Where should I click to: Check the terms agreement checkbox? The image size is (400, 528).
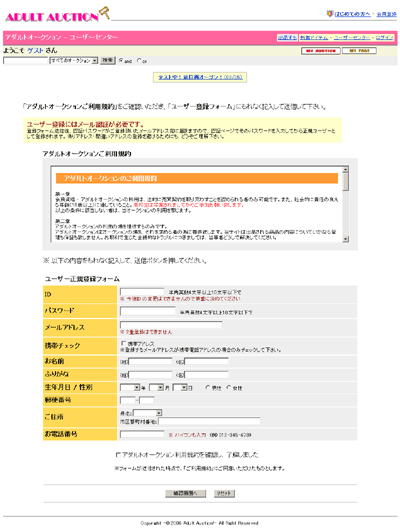(x=118, y=455)
